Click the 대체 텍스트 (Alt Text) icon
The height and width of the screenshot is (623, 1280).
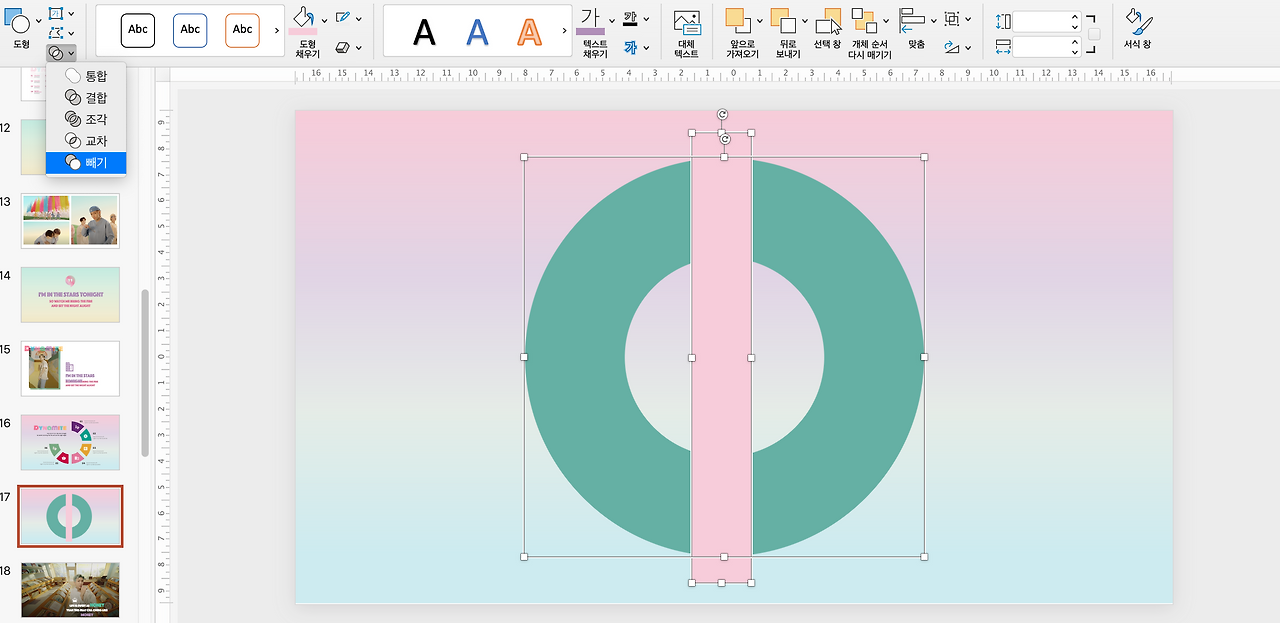pos(686,24)
